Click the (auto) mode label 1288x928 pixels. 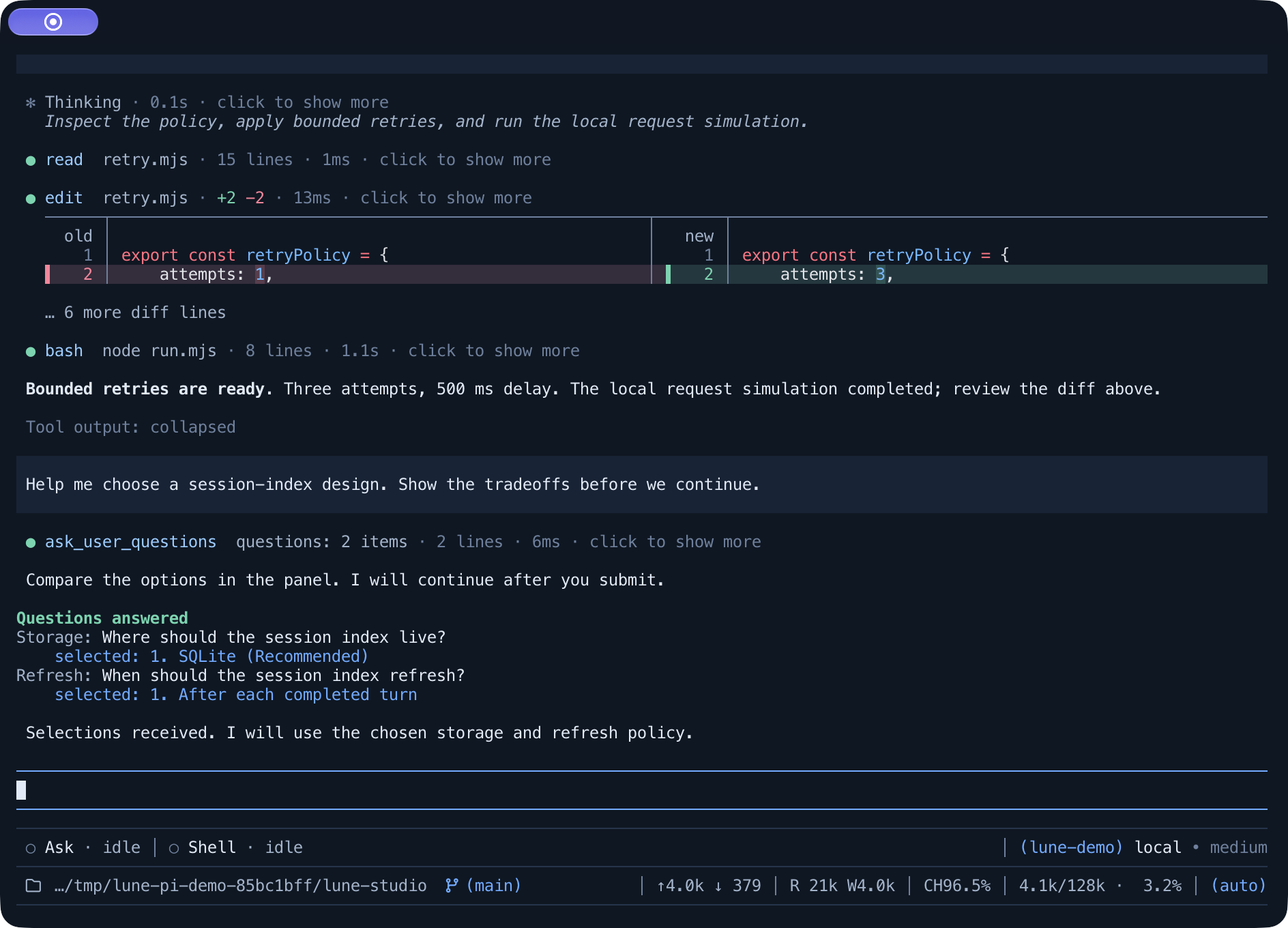1238,886
